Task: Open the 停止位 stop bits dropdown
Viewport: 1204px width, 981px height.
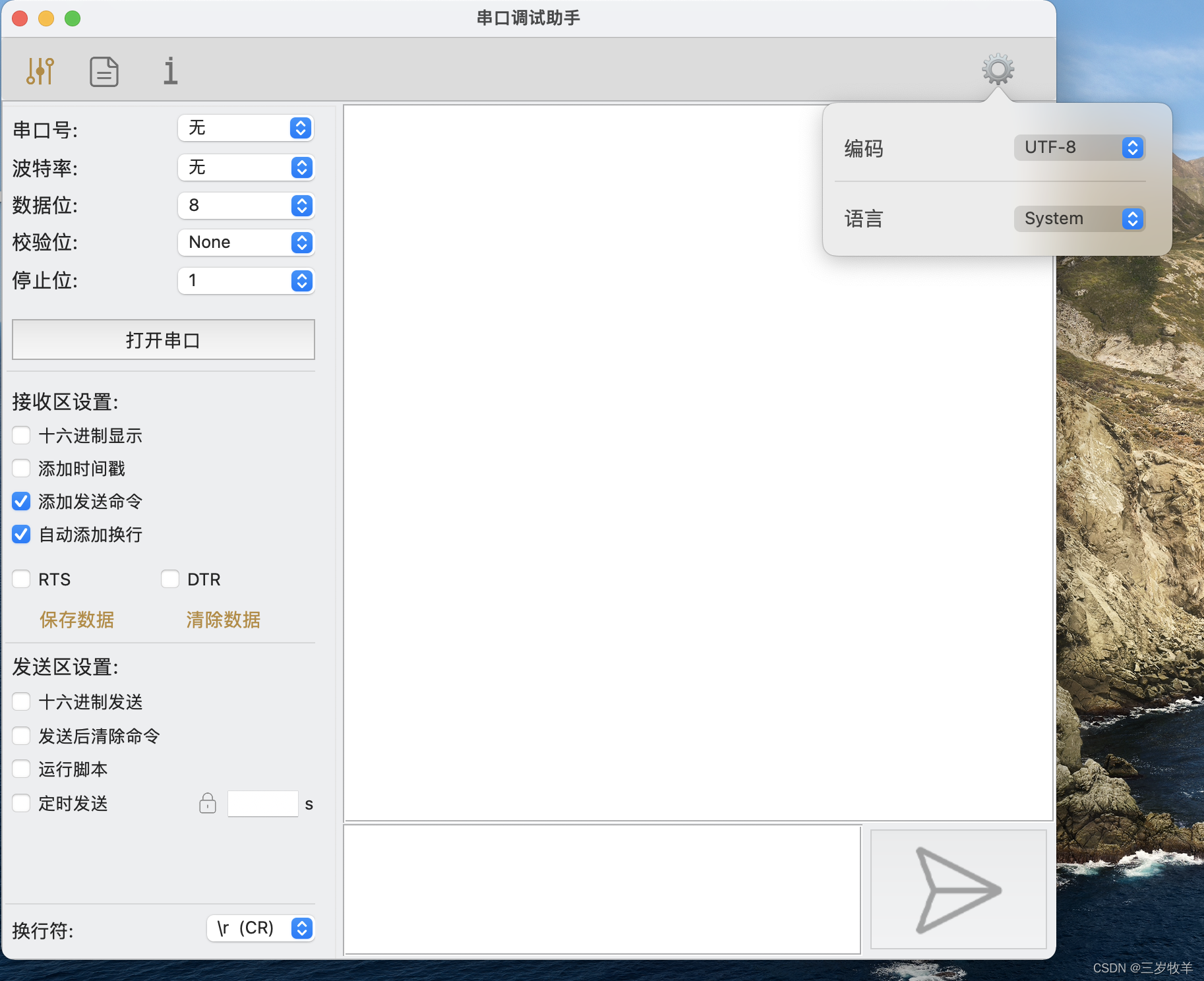Action: 246,281
